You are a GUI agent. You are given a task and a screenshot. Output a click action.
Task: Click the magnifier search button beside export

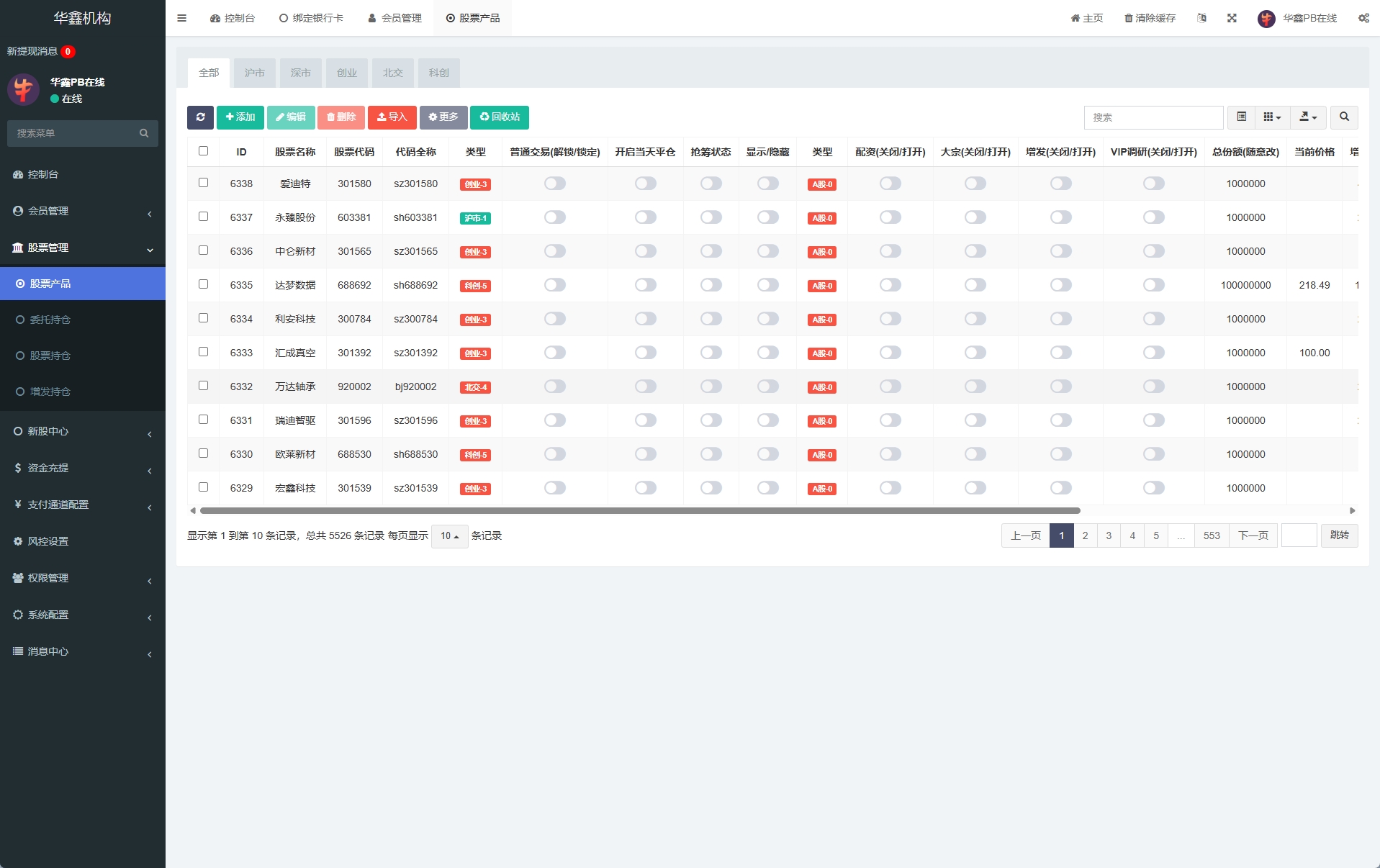(x=1343, y=117)
